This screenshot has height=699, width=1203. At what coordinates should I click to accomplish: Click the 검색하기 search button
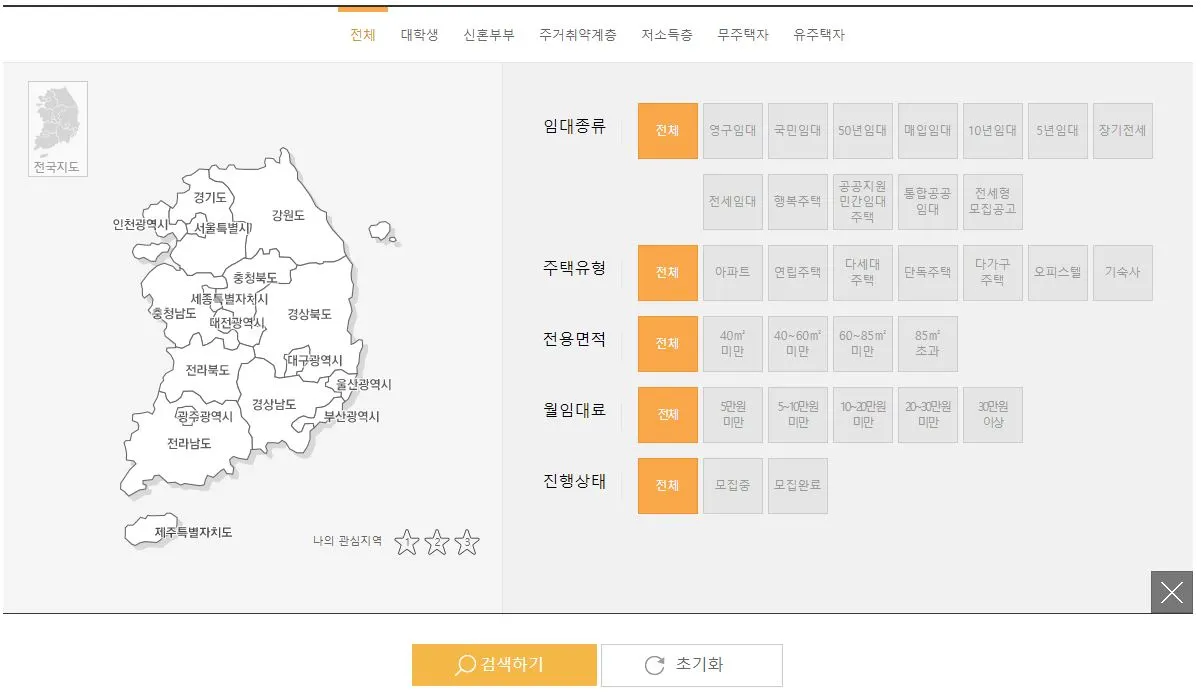[503, 664]
